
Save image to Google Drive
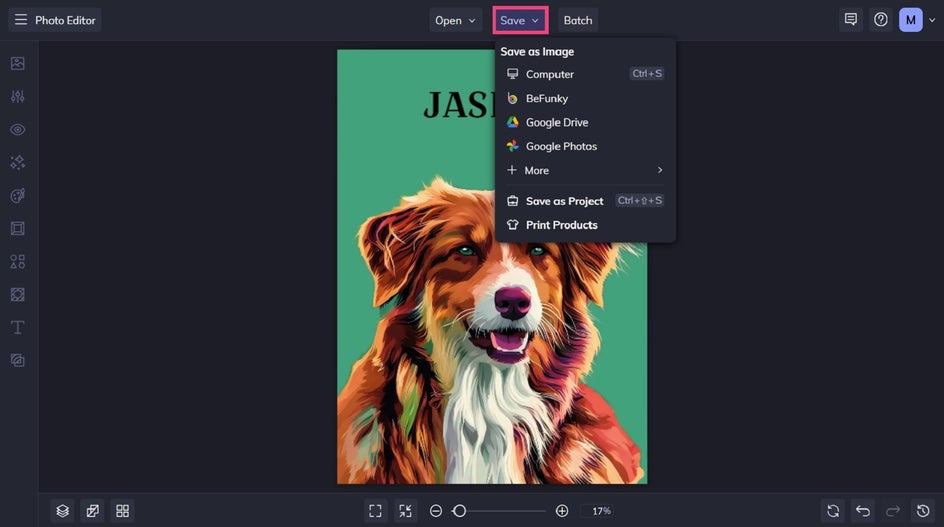pos(585,122)
